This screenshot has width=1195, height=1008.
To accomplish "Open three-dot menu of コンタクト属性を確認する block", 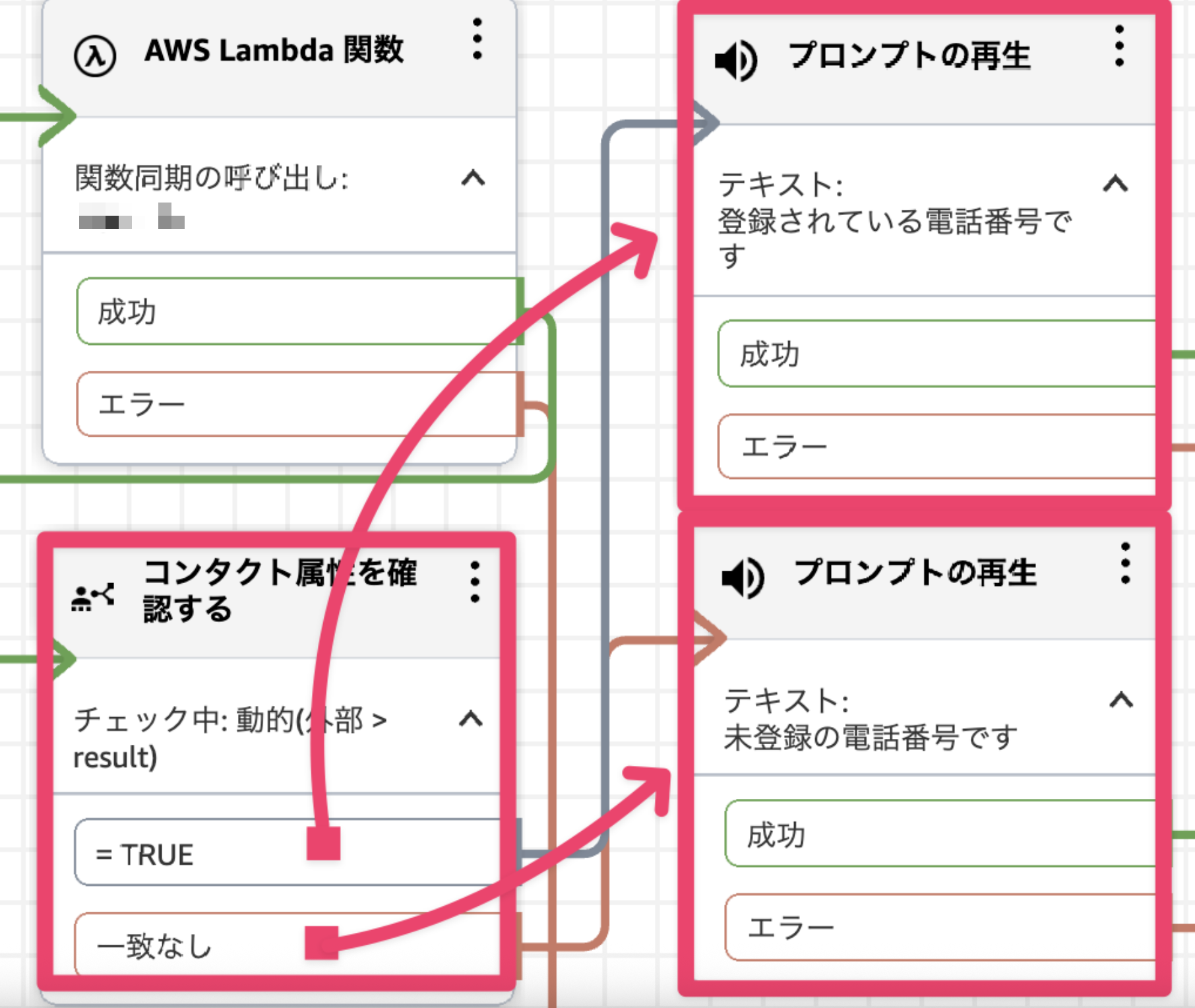I will tap(475, 582).
